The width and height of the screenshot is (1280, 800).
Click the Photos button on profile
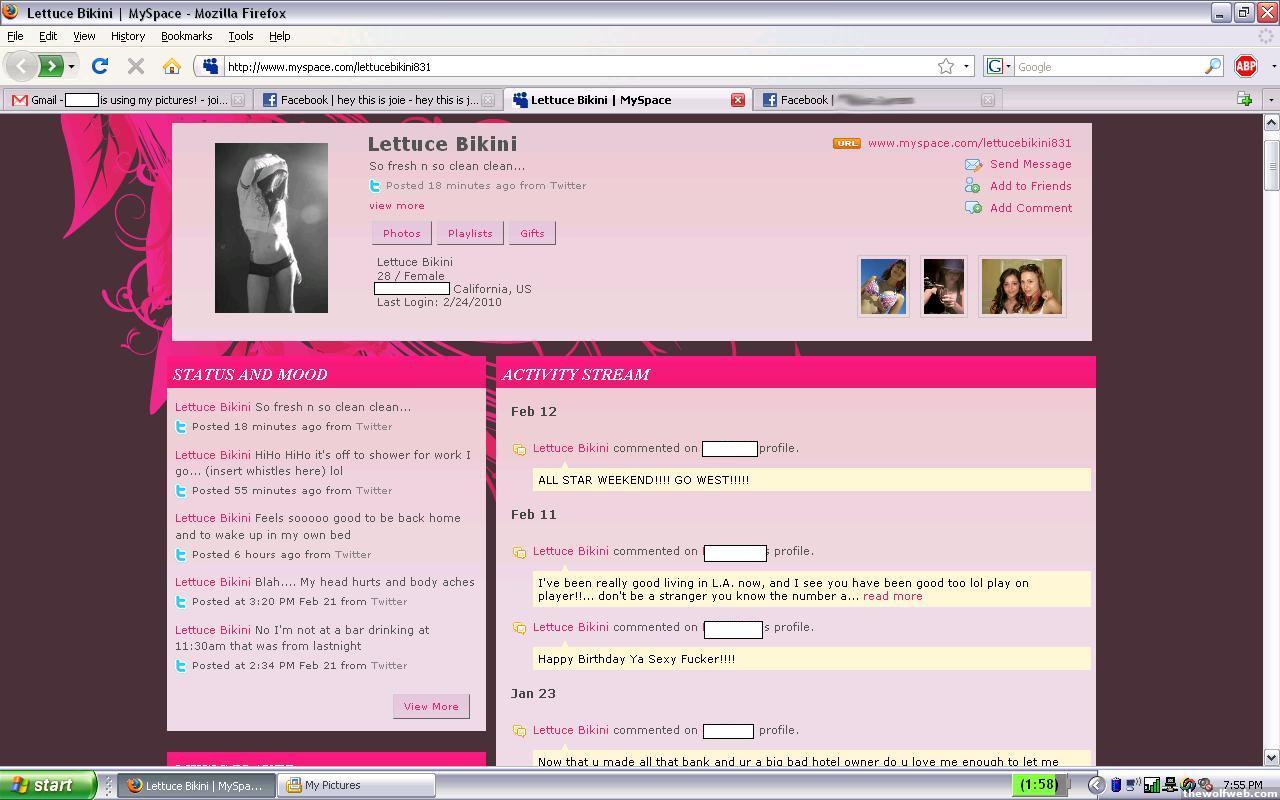point(401,233)
